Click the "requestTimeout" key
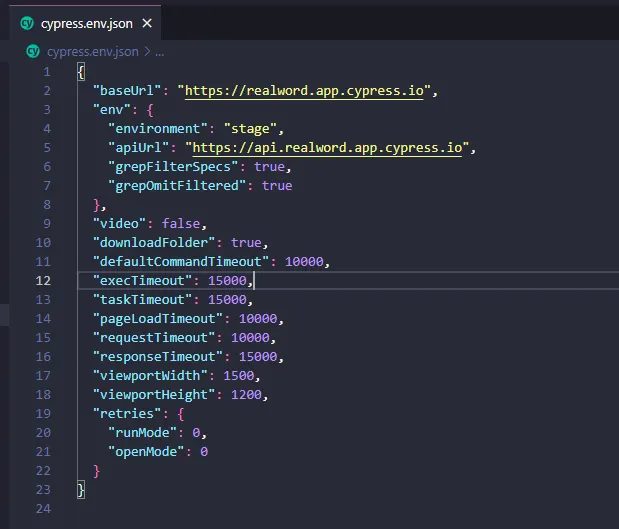The height and width of the screenshot is (529, 619). coord(154,338)
